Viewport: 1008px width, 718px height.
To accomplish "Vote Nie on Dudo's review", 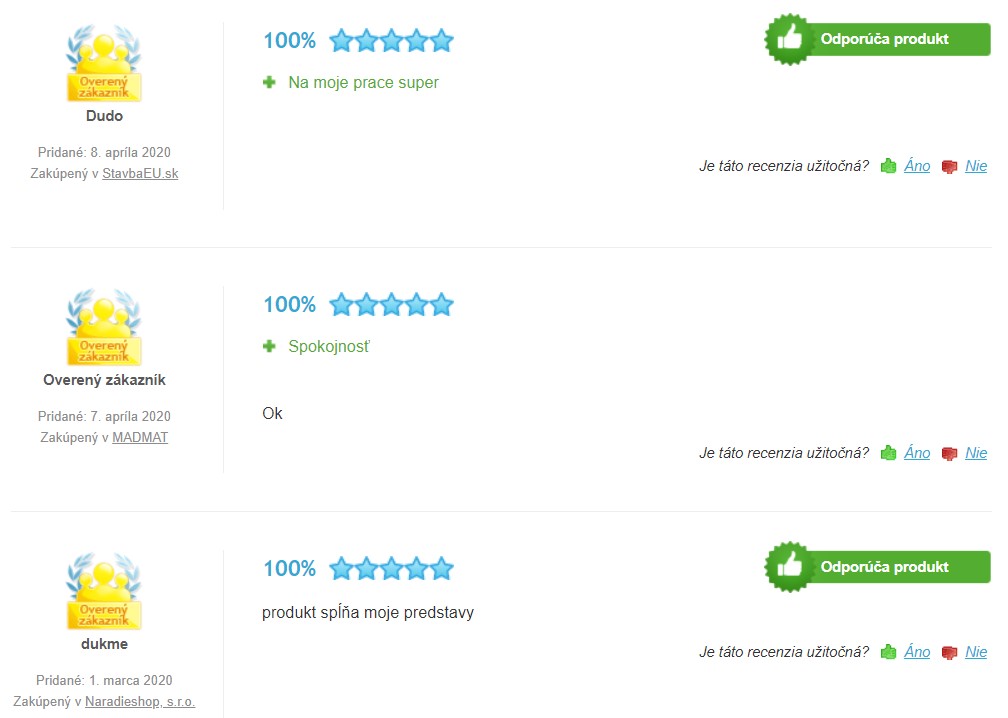I will pos(976,166).
